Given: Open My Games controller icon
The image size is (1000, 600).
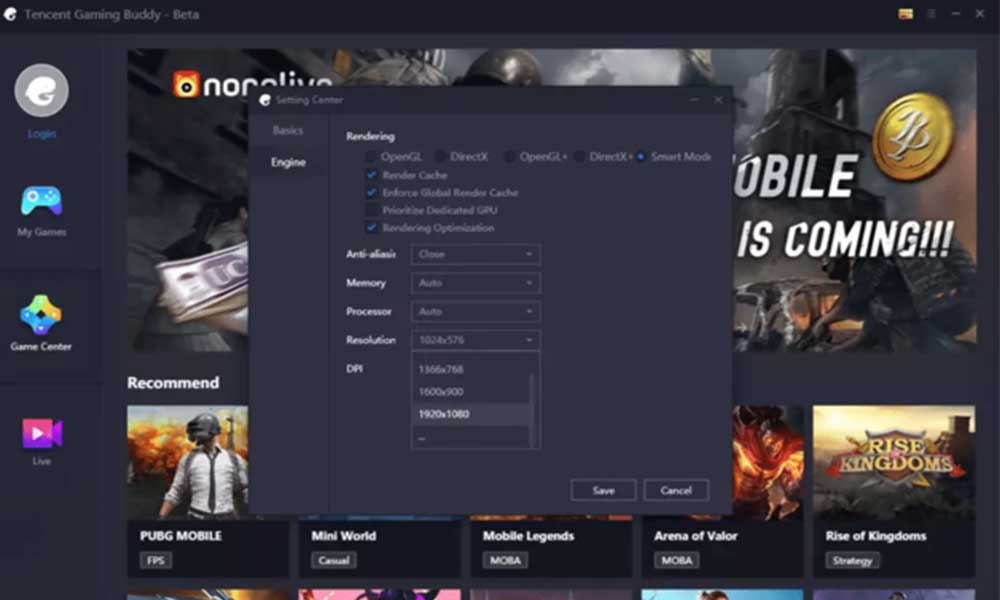Looking at the screenshot, I should [x=41, y=200].
